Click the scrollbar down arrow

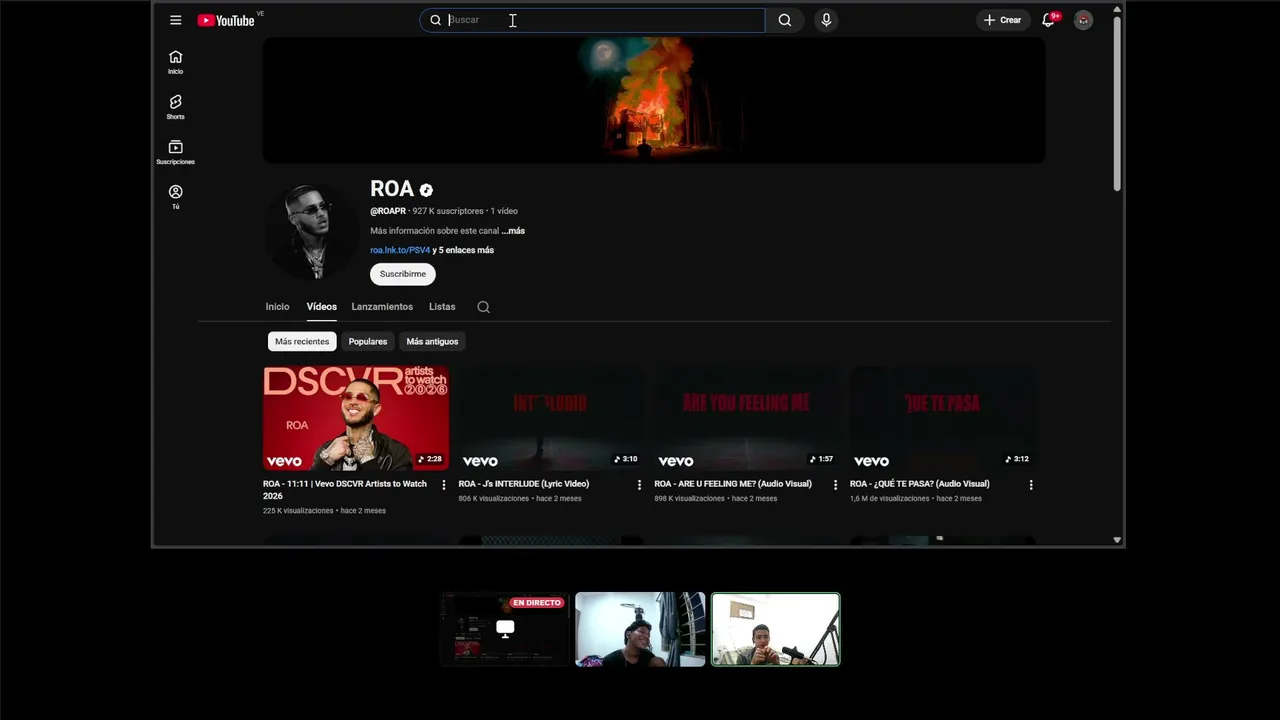pyautogui.click(x=1117, y=540)
